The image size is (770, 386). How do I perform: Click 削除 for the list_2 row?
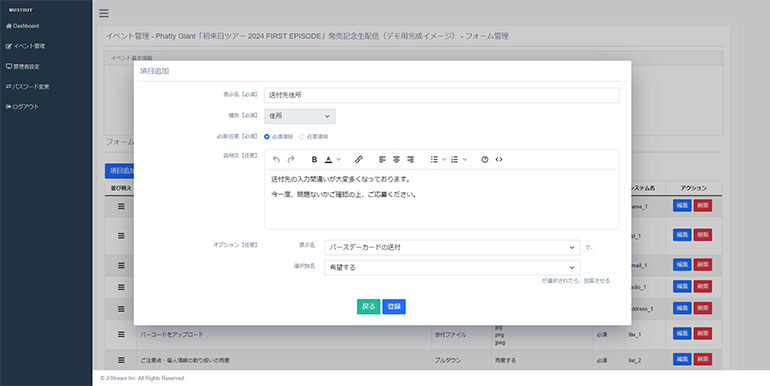click(x=703, y=359)
